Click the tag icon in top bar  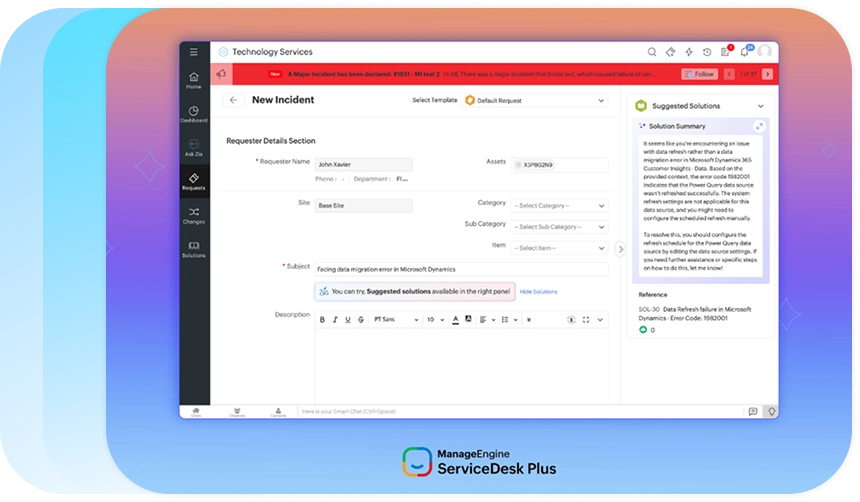[670, 52]
